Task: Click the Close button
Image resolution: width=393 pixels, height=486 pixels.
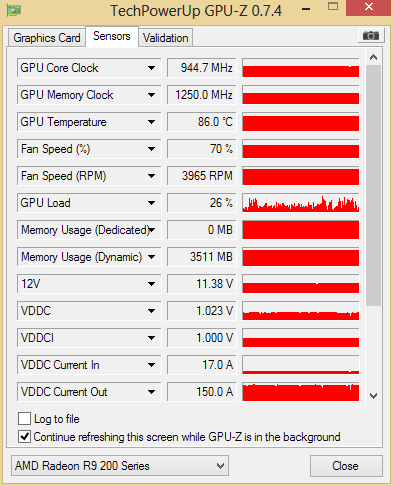Action: pyautogui.click(x=346, y=466)
